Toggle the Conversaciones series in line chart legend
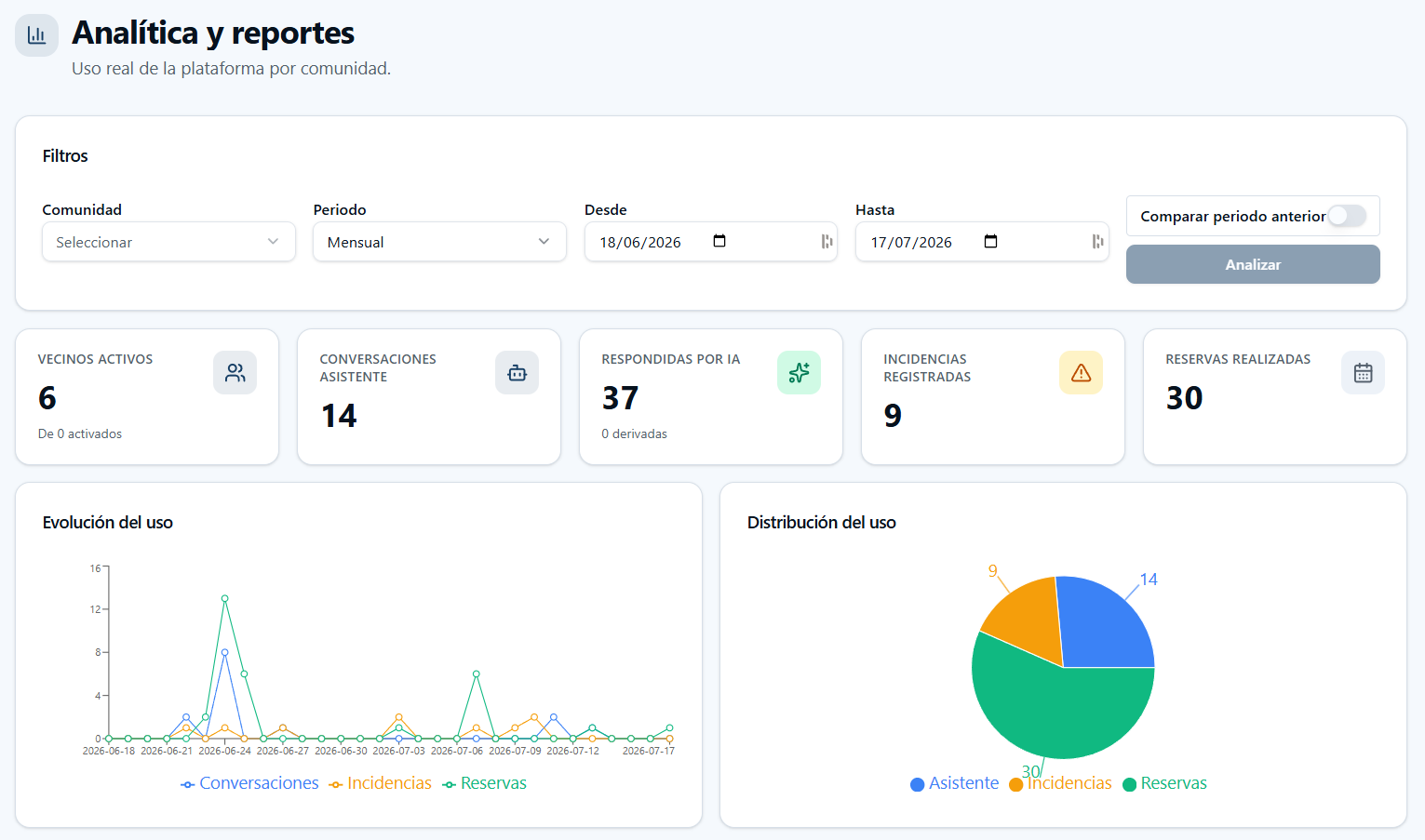Screen dimensions: 1425x840 click(249, 783)
